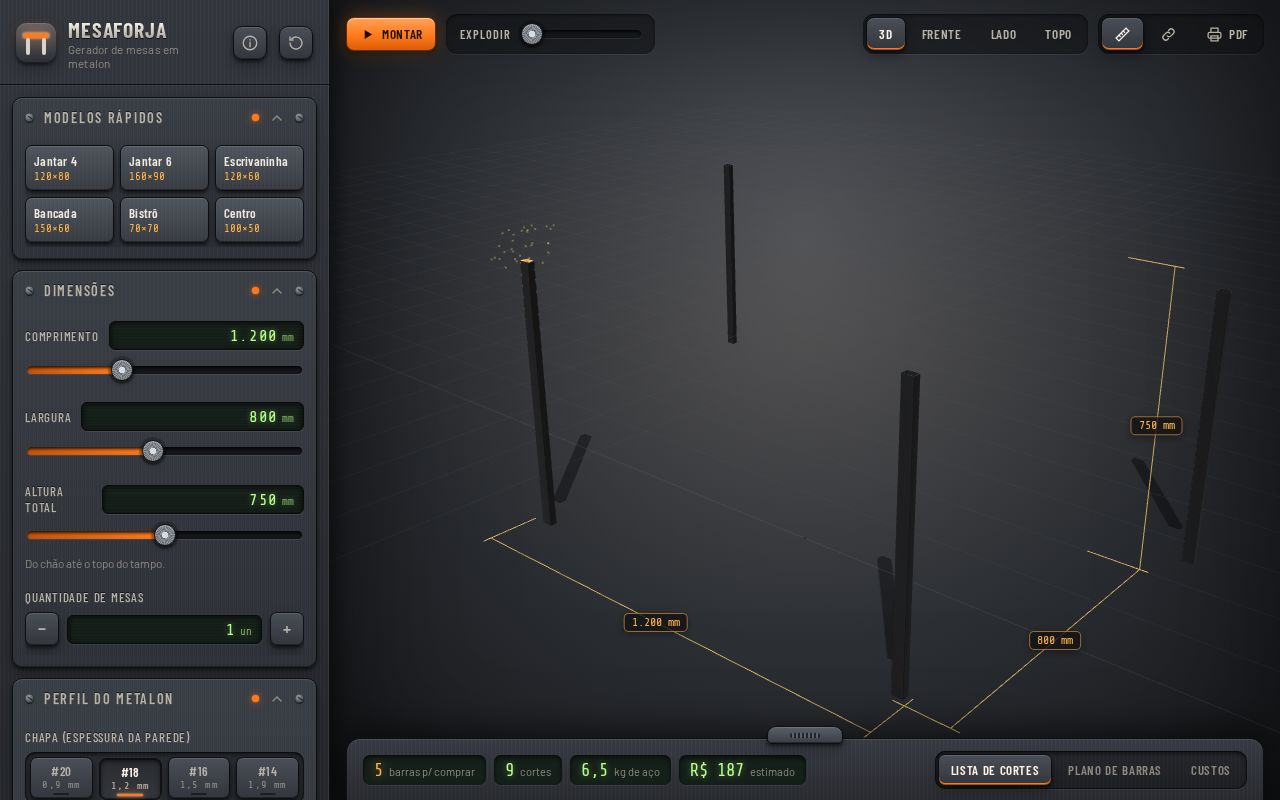Screen dimensions: 1280x800
Task: Switch to the Frente view
Action: pyautogui.click(x=941, y=34)
